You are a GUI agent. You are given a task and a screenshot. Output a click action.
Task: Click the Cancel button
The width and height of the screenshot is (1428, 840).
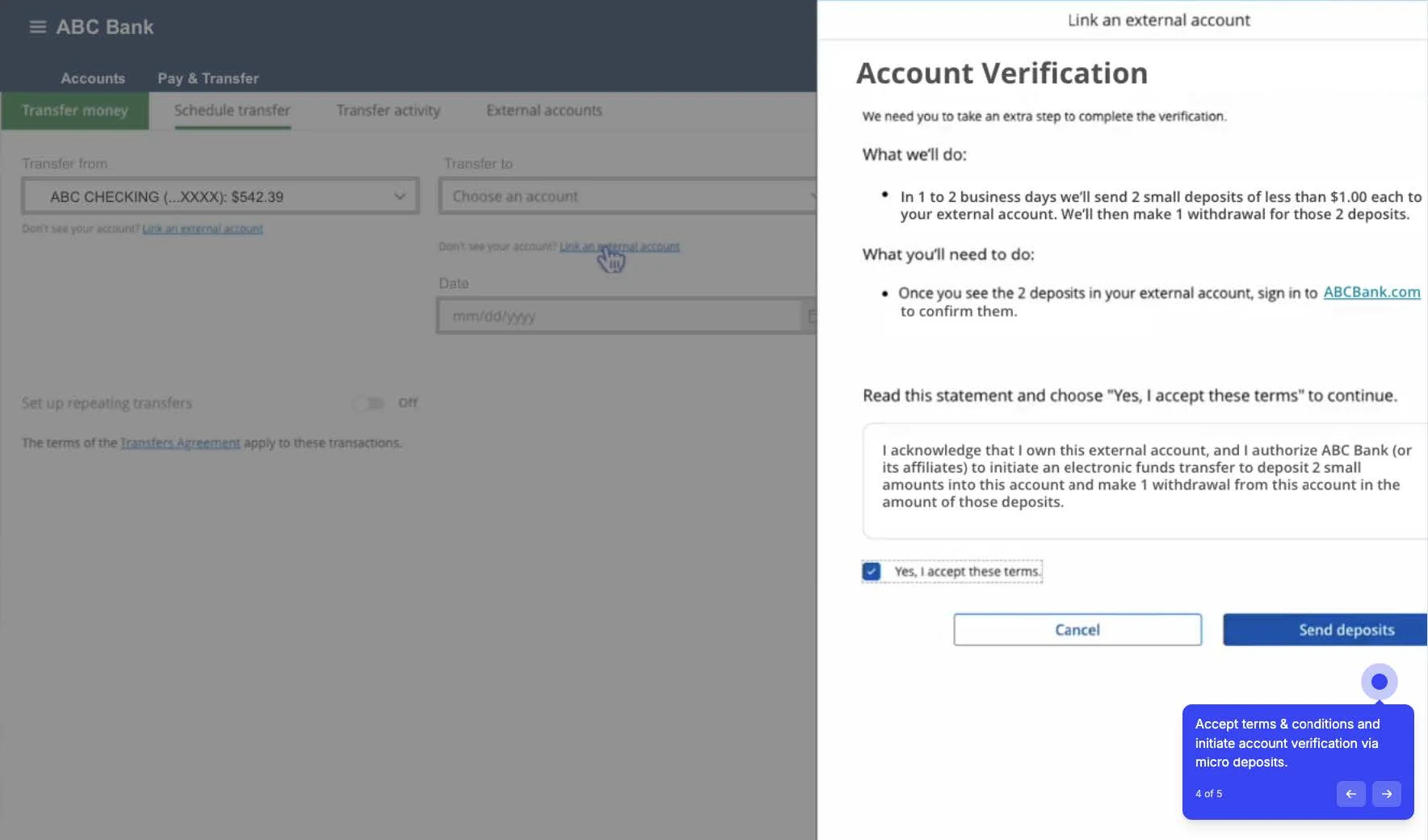1077,630
